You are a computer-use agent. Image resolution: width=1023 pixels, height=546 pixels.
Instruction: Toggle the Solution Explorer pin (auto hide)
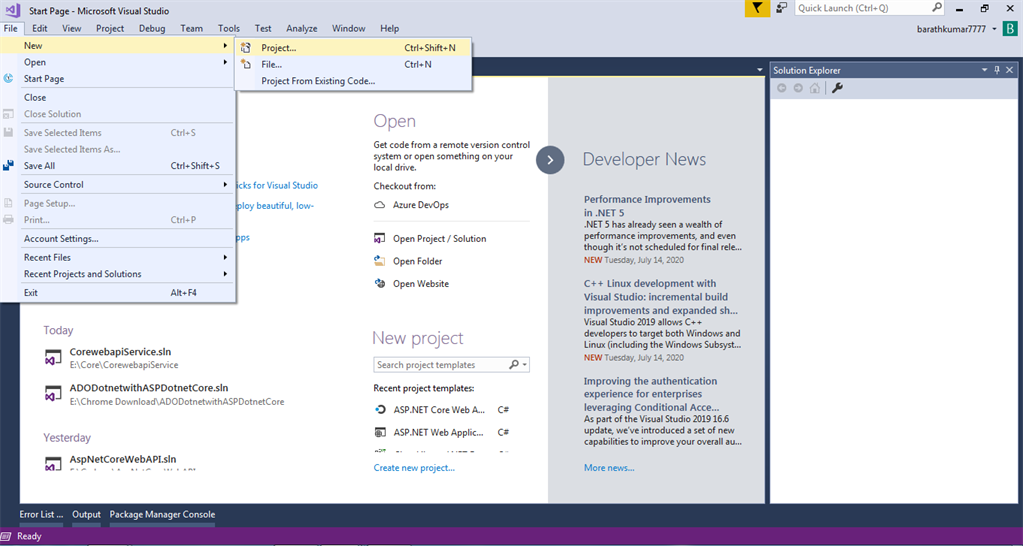click(x=997, y=70)
